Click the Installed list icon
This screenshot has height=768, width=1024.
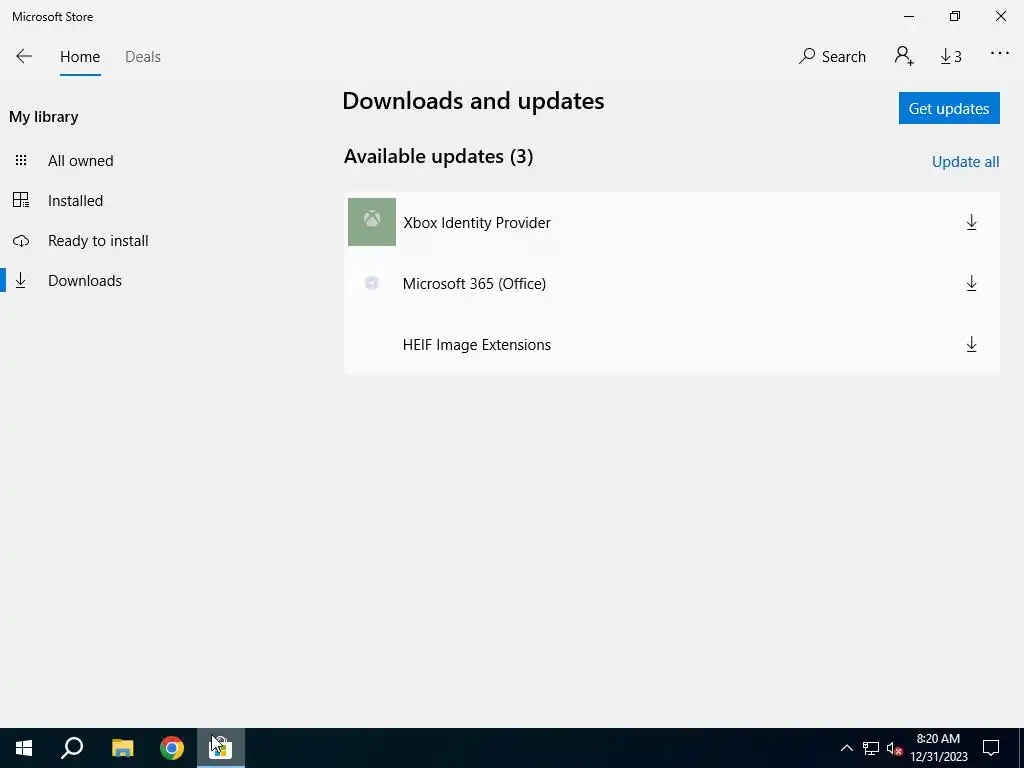21,200
